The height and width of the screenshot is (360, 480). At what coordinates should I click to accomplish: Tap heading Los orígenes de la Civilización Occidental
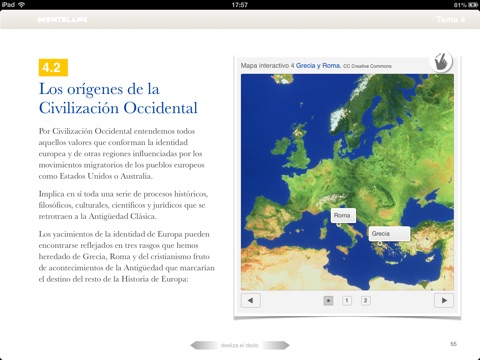pos(118,98)
